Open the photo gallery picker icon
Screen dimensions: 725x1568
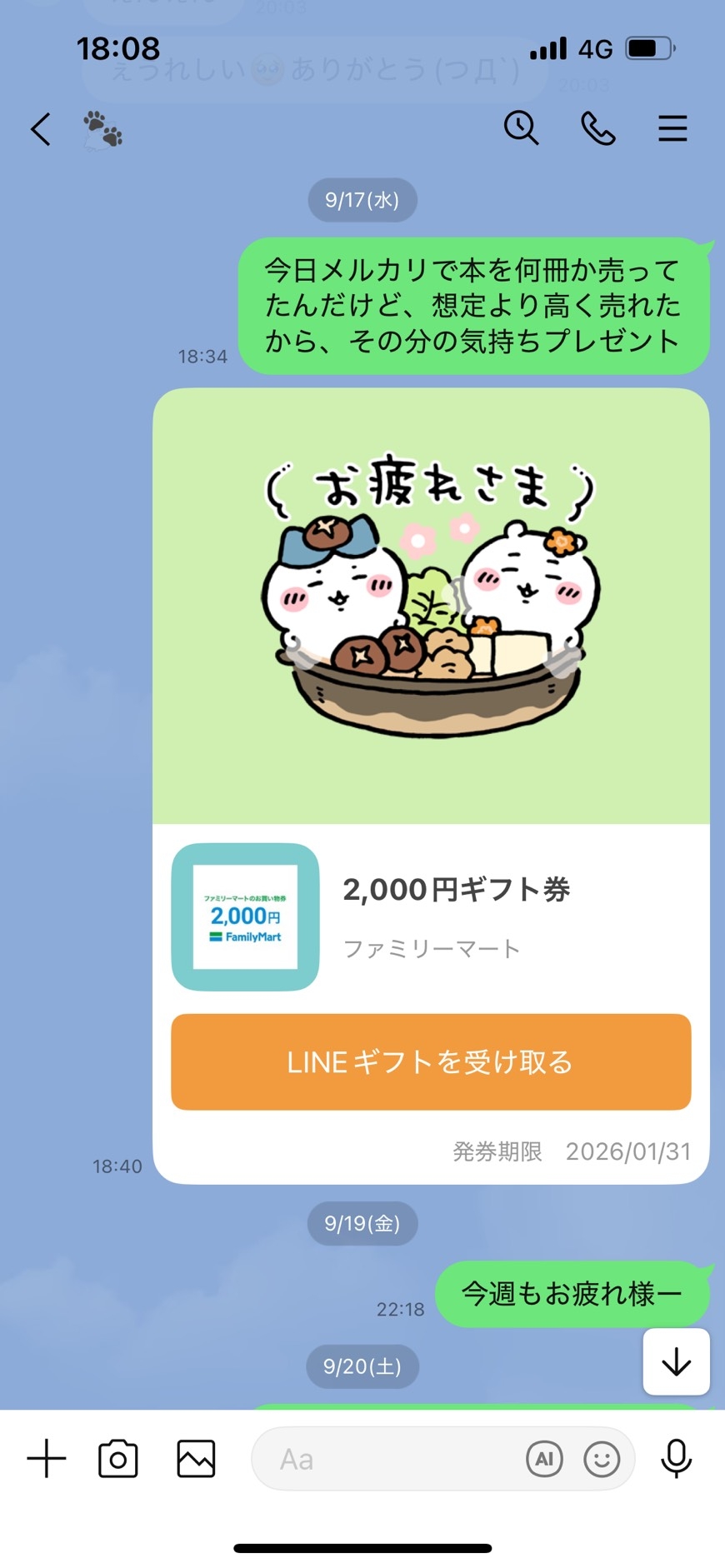(196, 1459)
